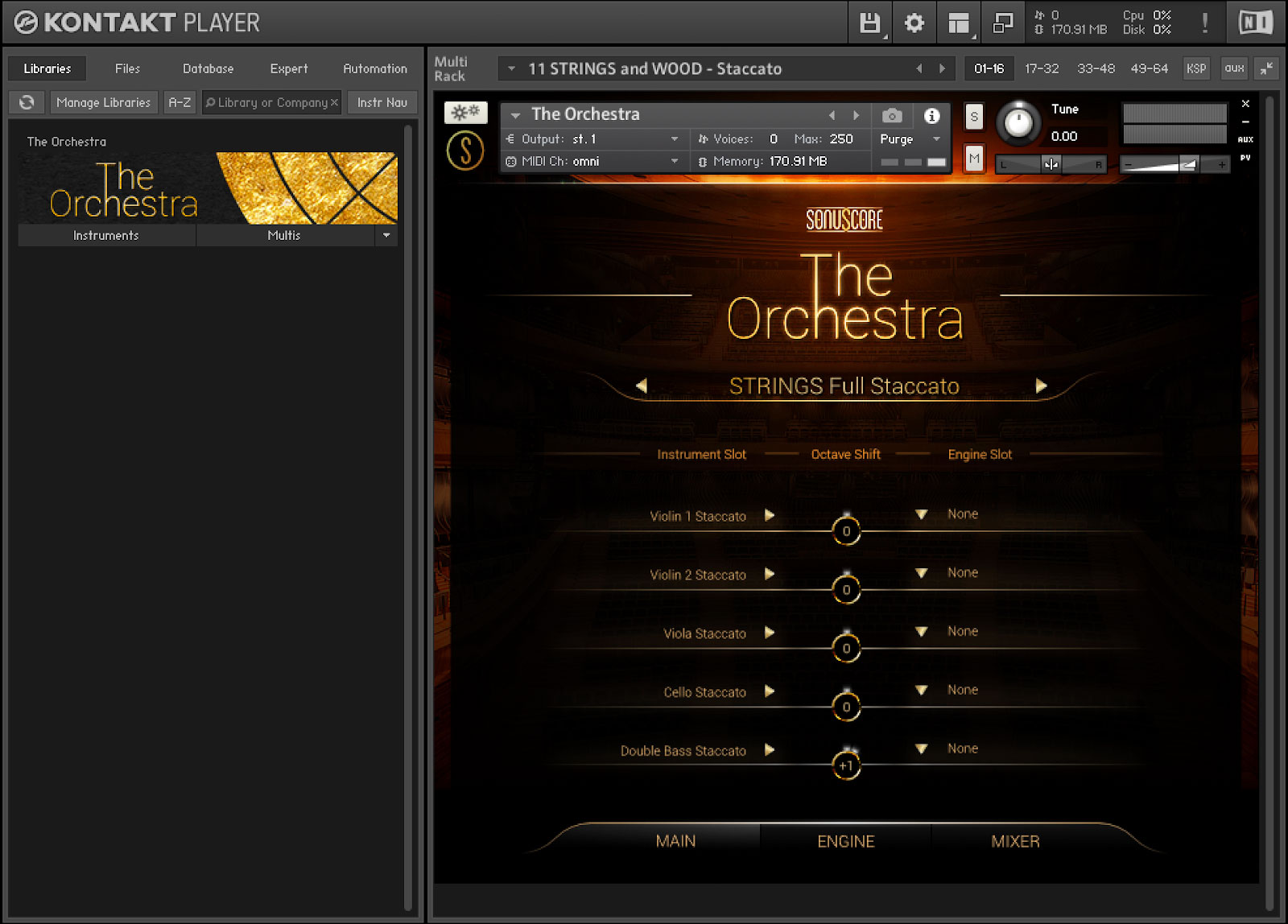Click the Sonuscore S logo icon
Viewport: 1288px width, 924px height.
click(465, 151)
